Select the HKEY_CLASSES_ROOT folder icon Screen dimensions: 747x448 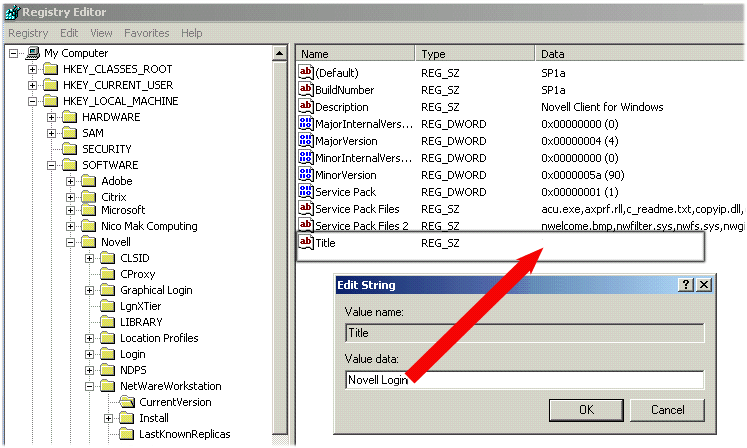pyautogui.click(x=50, y=69)
